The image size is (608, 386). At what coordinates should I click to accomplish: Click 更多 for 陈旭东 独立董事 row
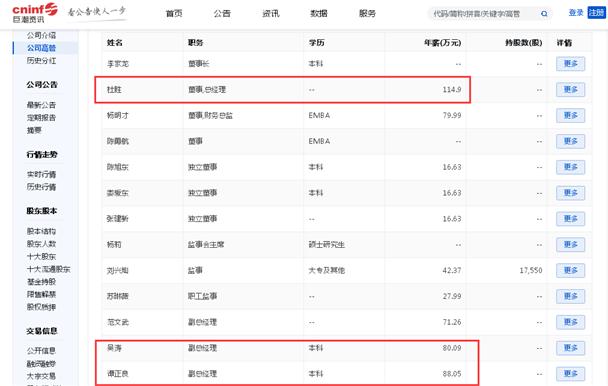pos(570,167)
